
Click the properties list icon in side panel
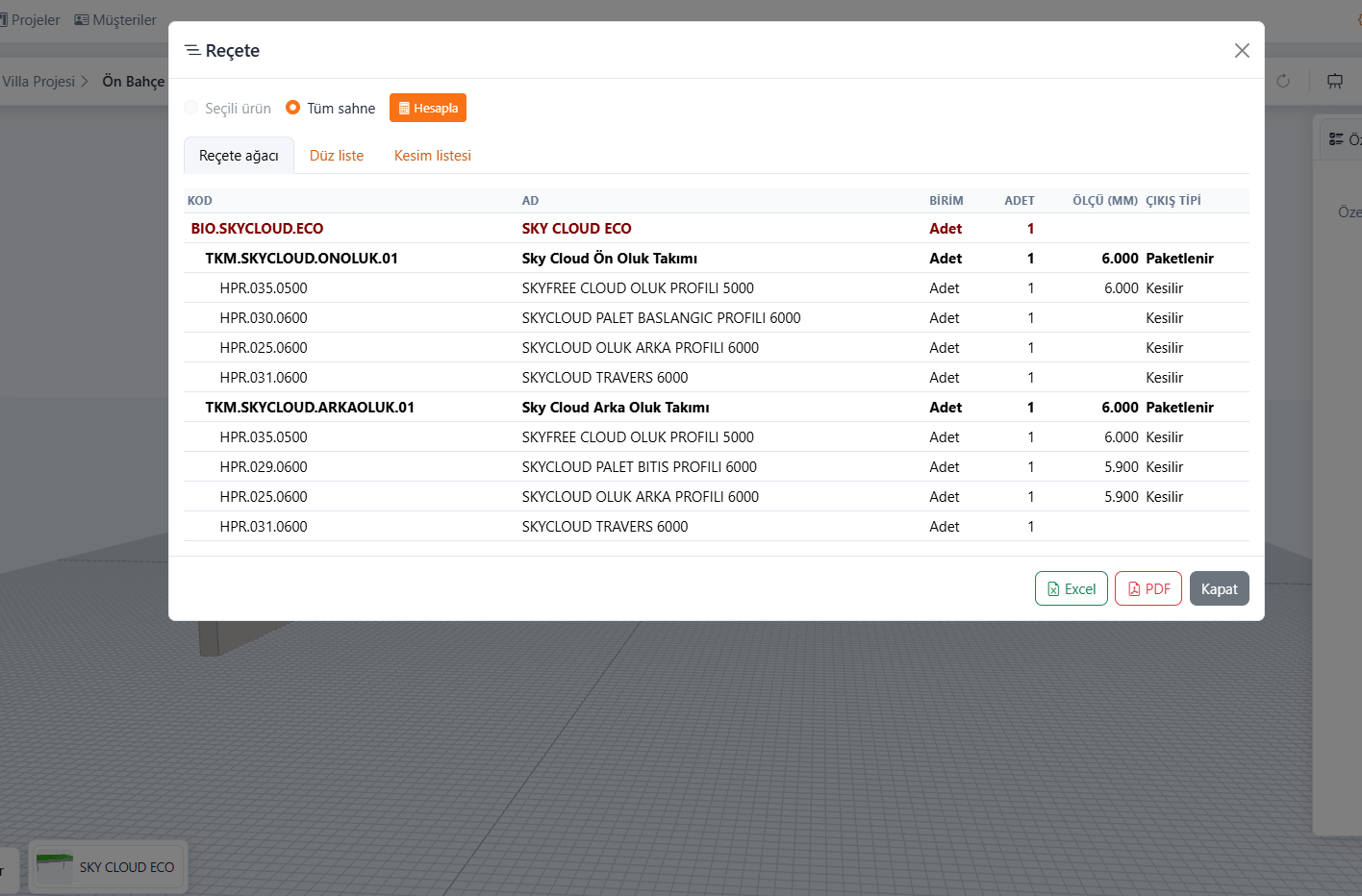click(x=1336, y=139)
